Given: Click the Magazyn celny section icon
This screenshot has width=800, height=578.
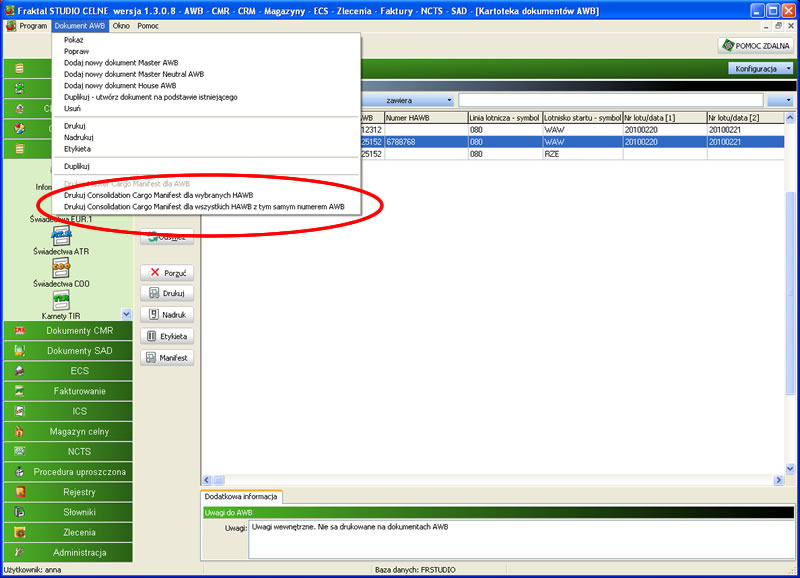Looking at the screenshot, I should point(19,431).
